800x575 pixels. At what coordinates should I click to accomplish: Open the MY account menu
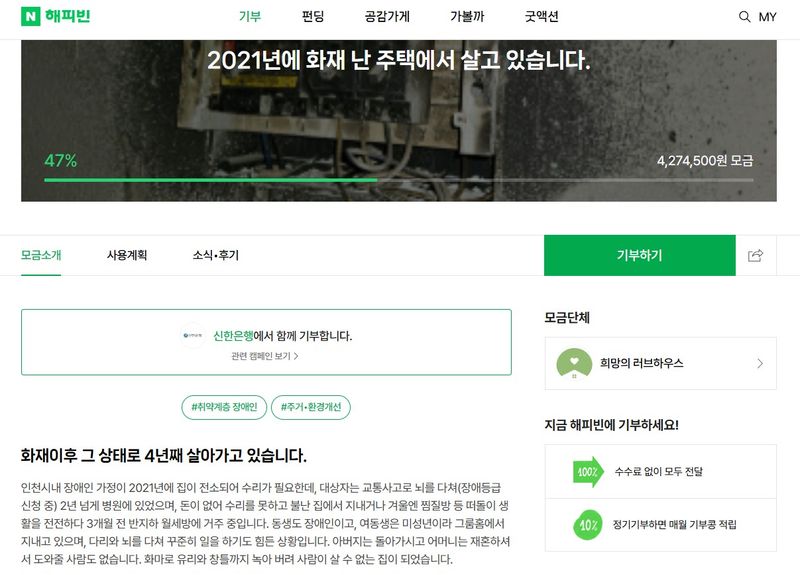767,17
